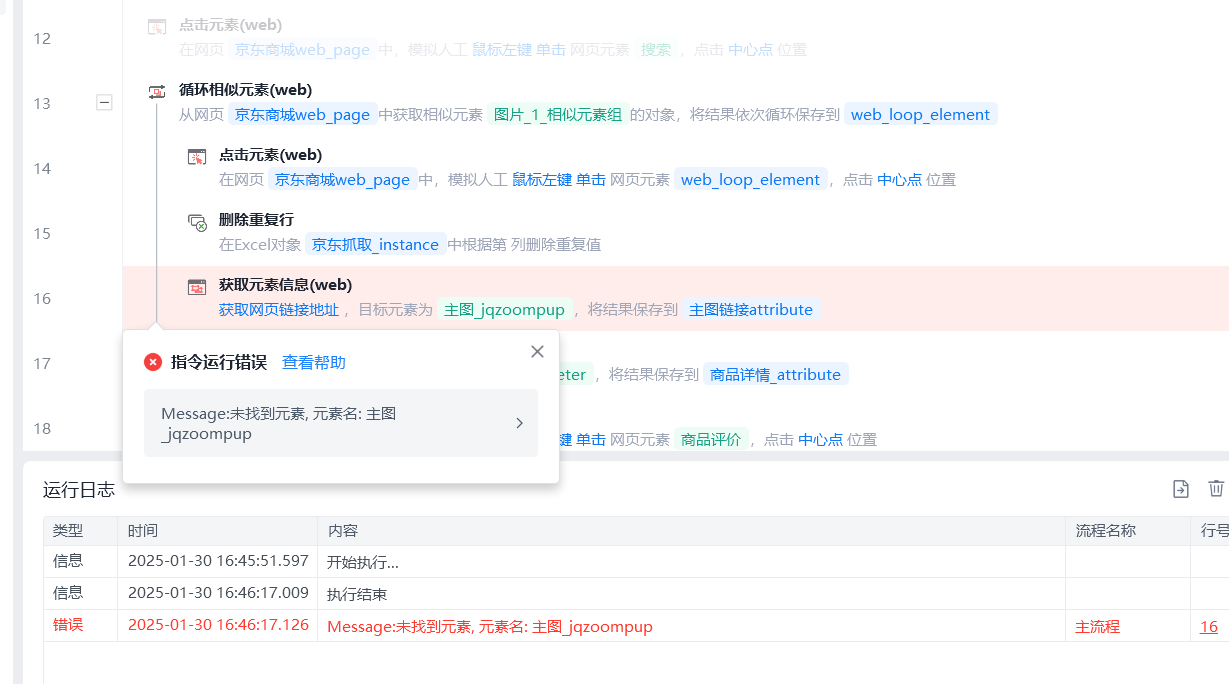Select the 京东抓取_instance Excel object tag

click(x=375, y=245)
